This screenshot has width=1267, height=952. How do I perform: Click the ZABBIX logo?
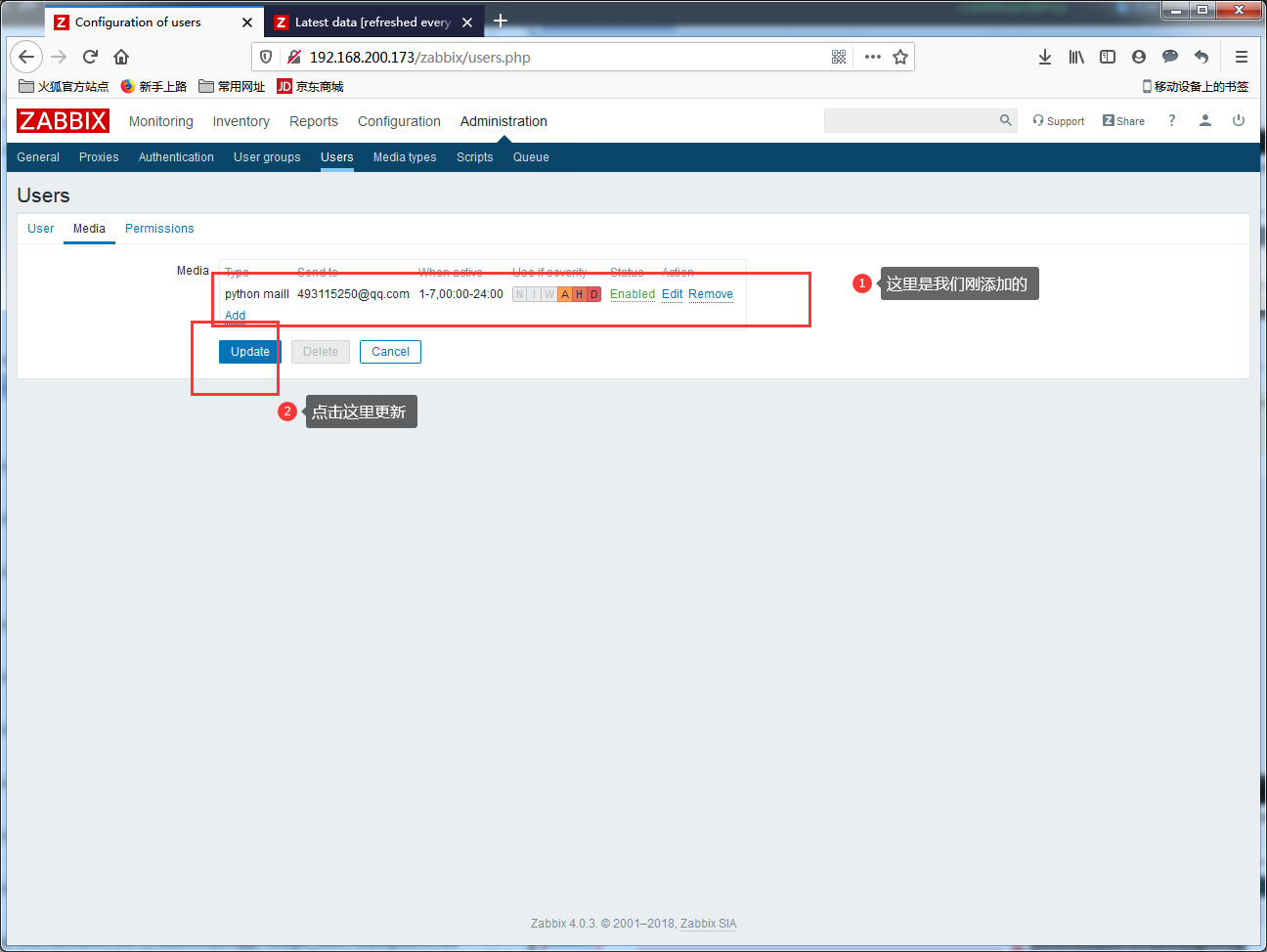(x=63, y=120)
